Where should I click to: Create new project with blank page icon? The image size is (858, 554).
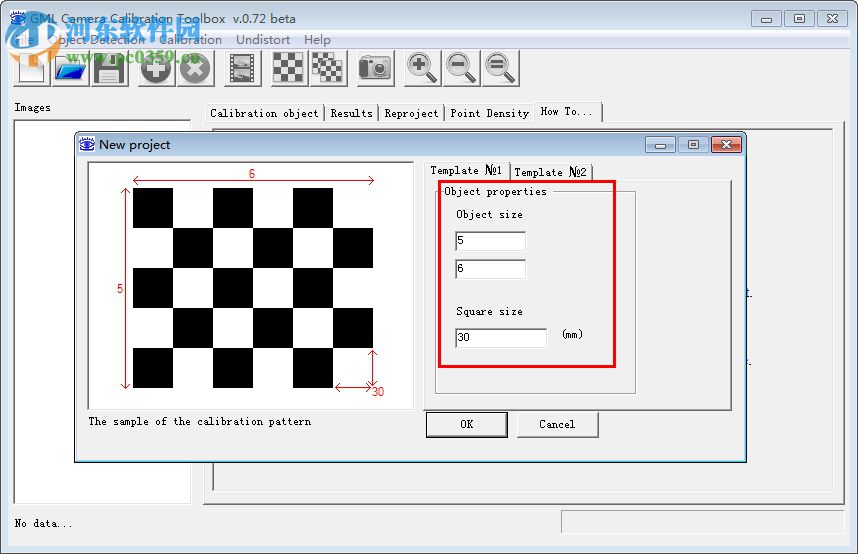[32, 69]
